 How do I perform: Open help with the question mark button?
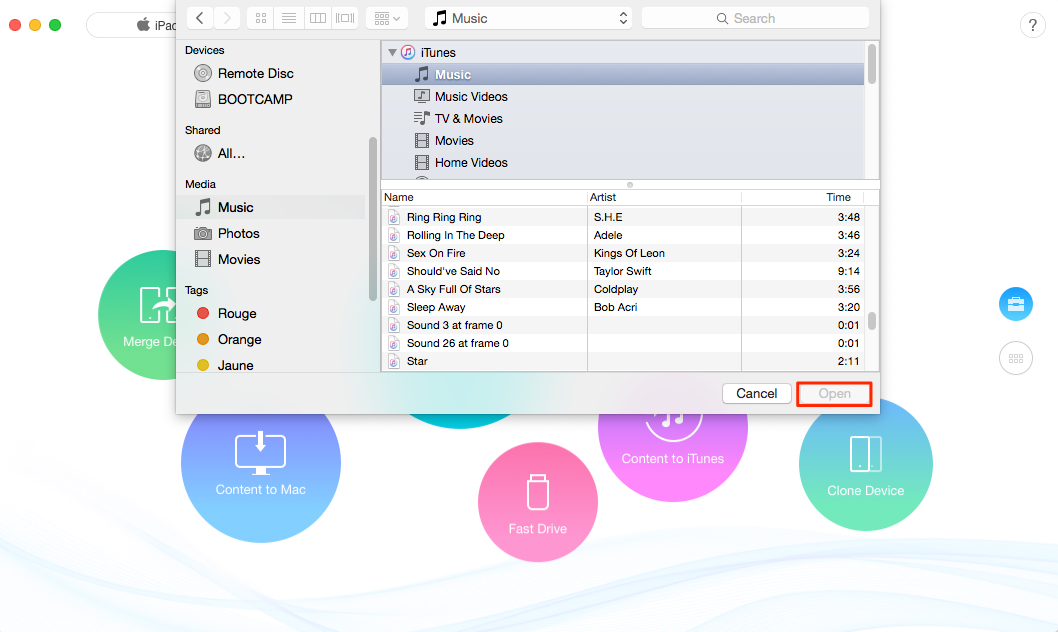pyautogui.click(x=1032, y=26)
